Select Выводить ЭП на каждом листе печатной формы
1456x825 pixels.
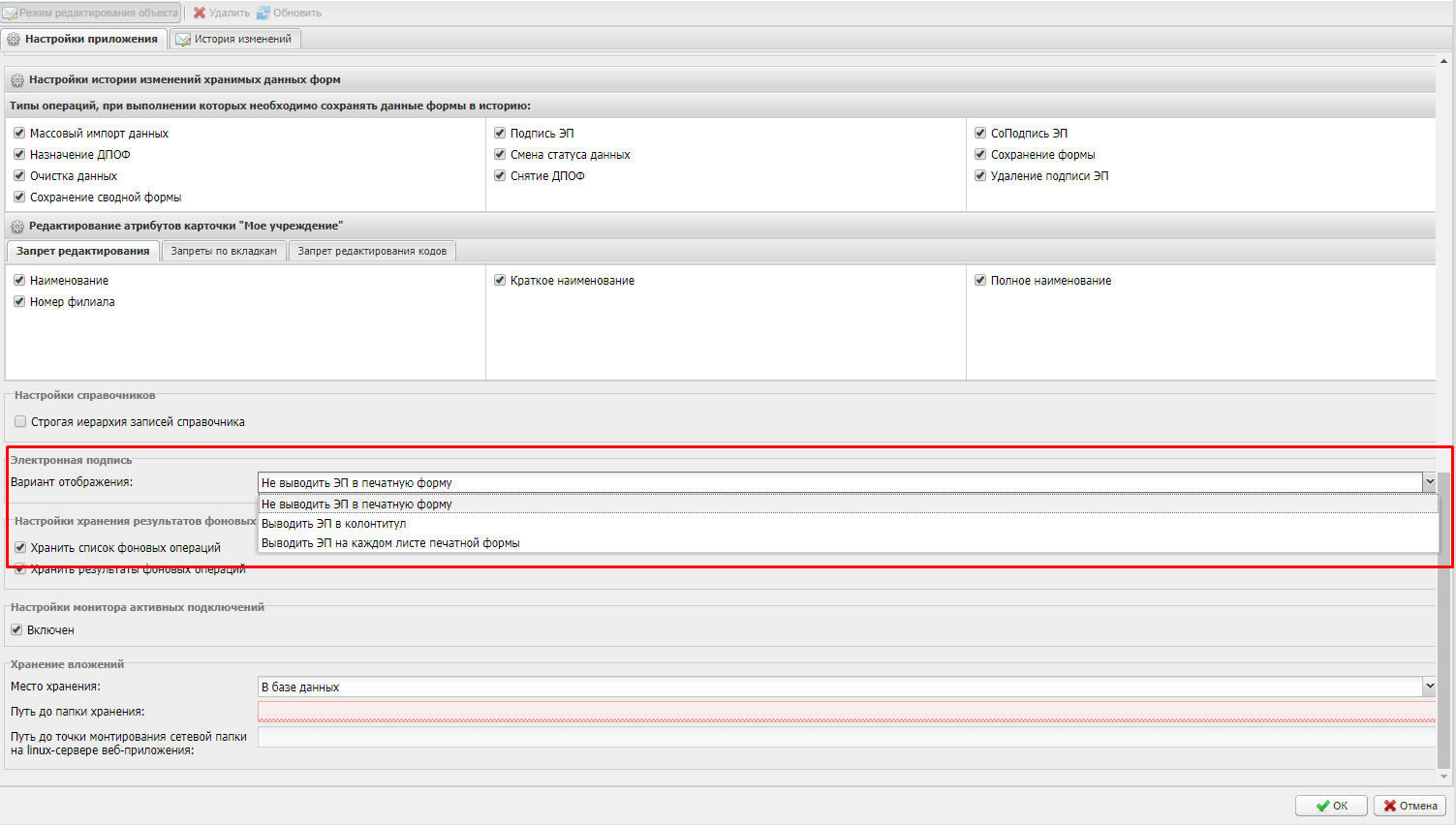pos(390,543)
